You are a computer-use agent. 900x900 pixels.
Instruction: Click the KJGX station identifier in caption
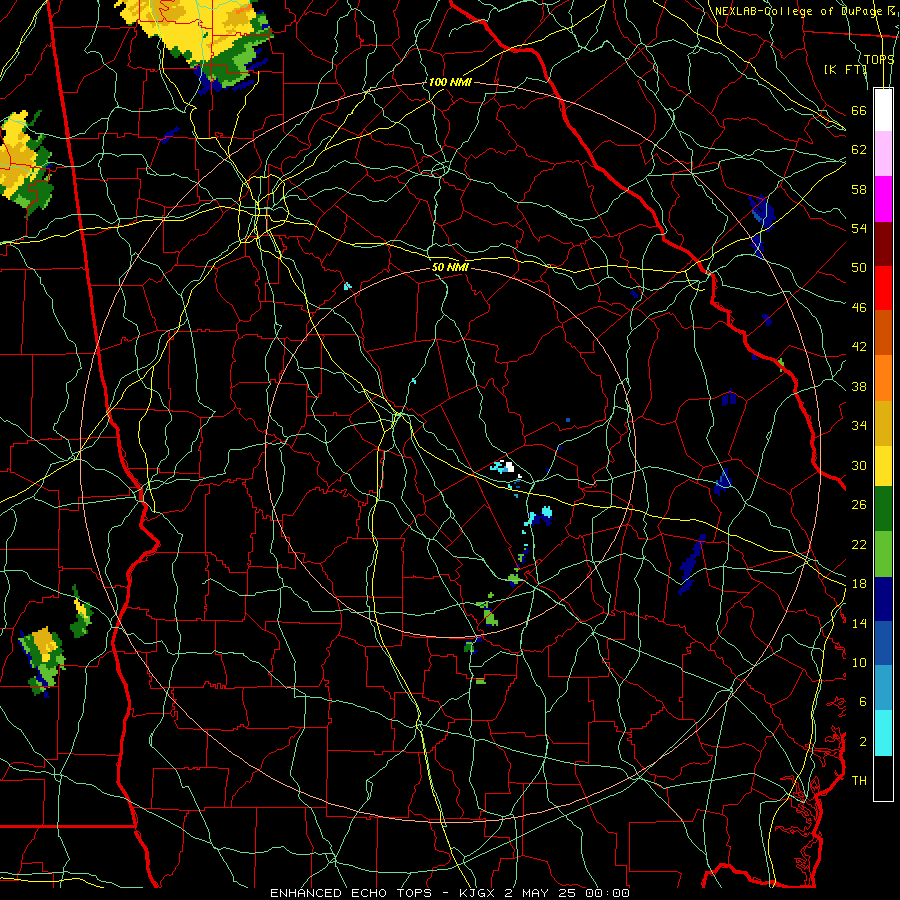pos(476,893)
